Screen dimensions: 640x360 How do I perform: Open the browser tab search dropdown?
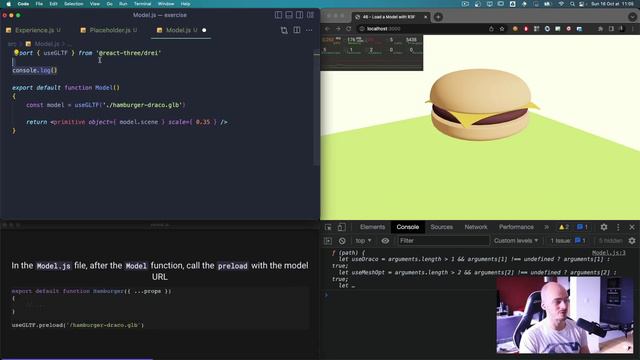[x=632, y=17]
